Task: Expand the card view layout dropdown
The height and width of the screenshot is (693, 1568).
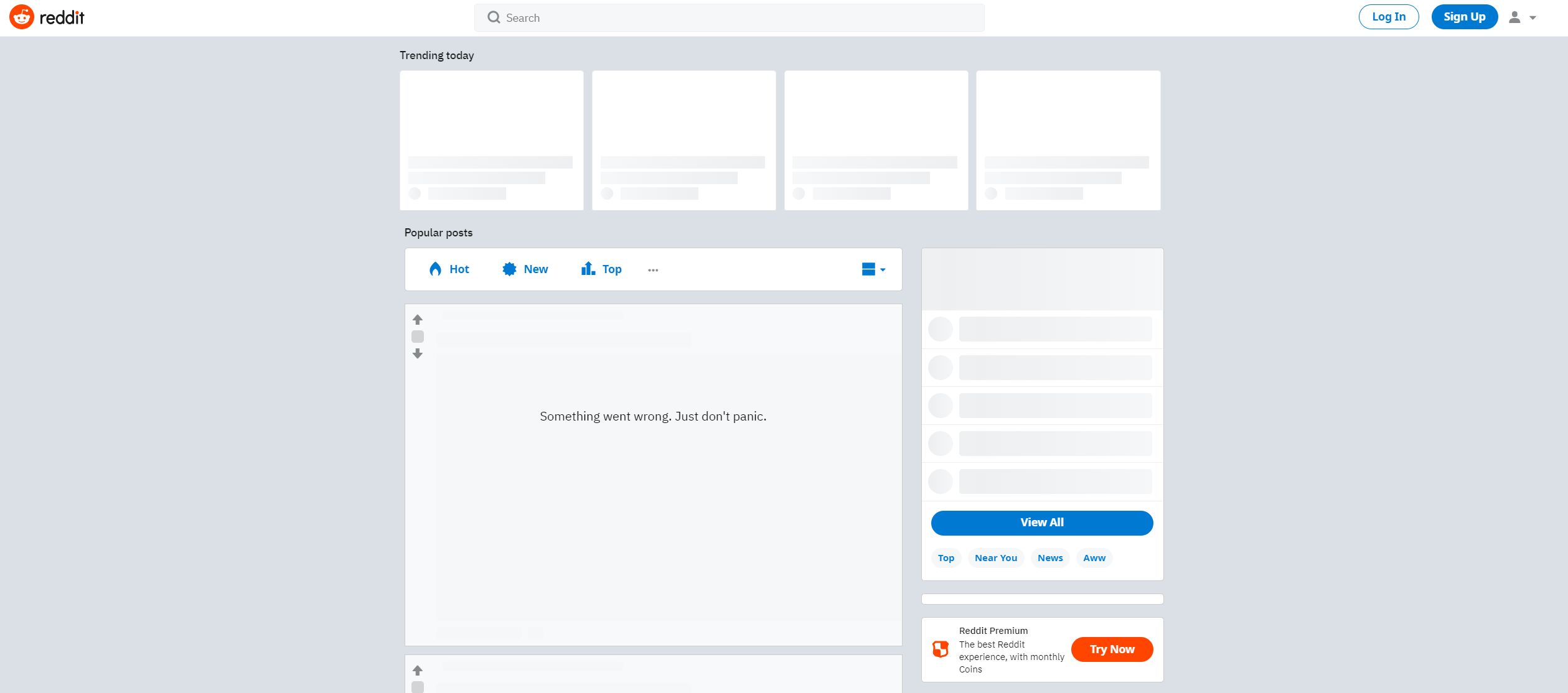Action: coord(873,269)
